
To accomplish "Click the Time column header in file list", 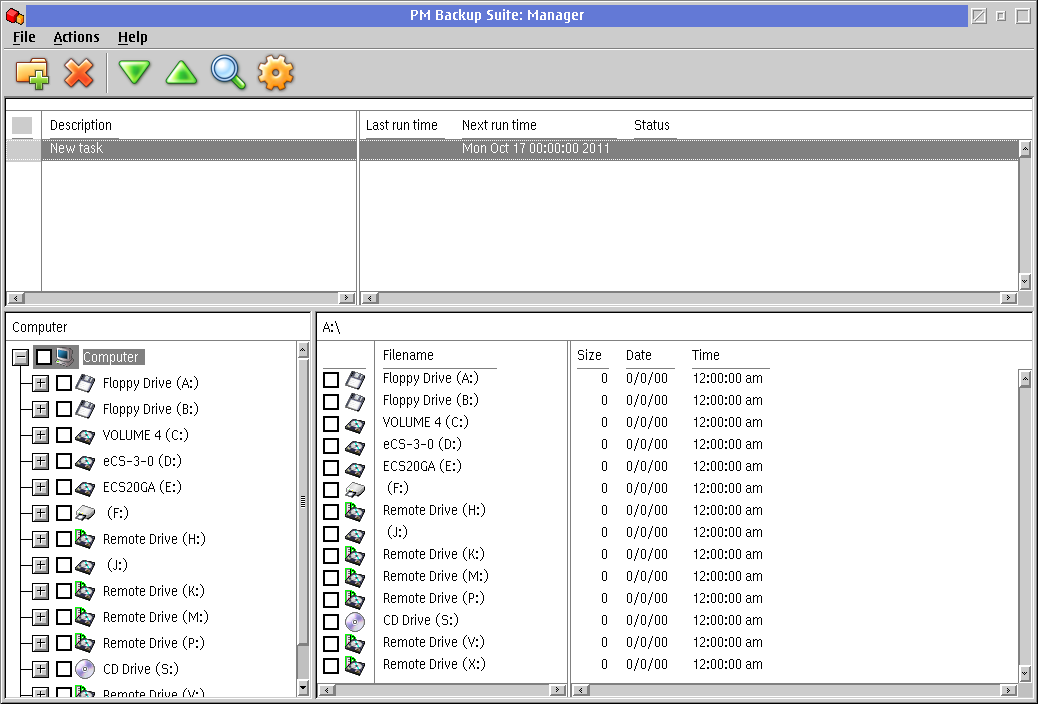I will pyautogui.click(x=706, y=355).
